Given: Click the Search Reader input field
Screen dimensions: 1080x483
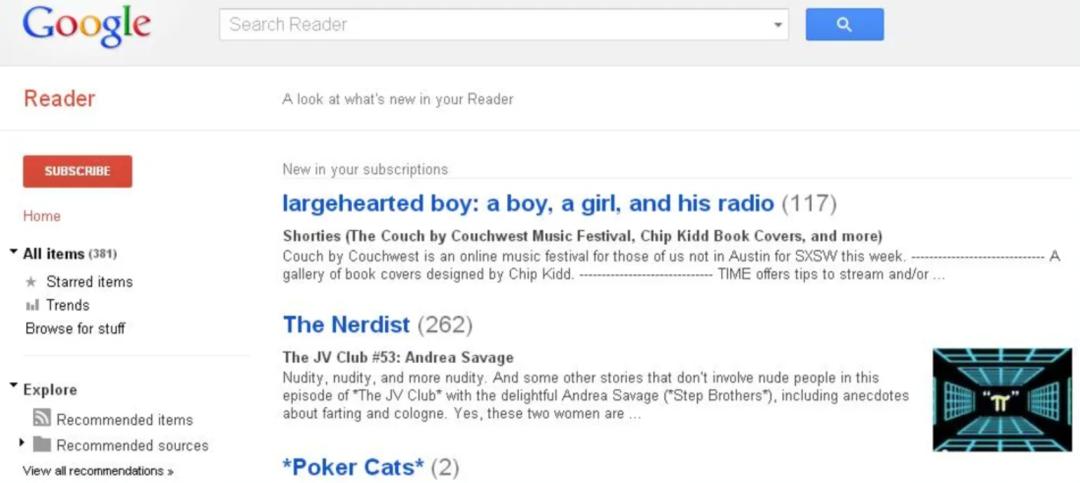Looking at the screenshot, I should [x=495, y=25].
